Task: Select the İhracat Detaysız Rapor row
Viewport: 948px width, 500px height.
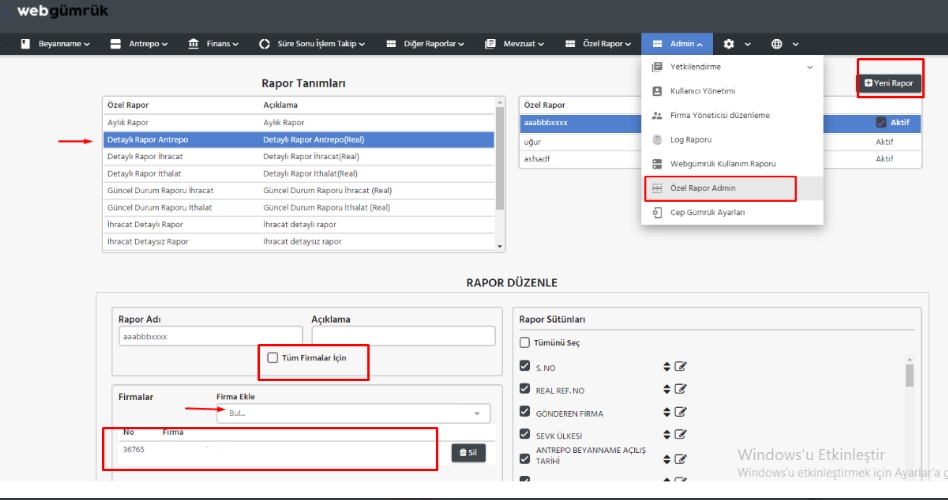Action: coord(299,241)
